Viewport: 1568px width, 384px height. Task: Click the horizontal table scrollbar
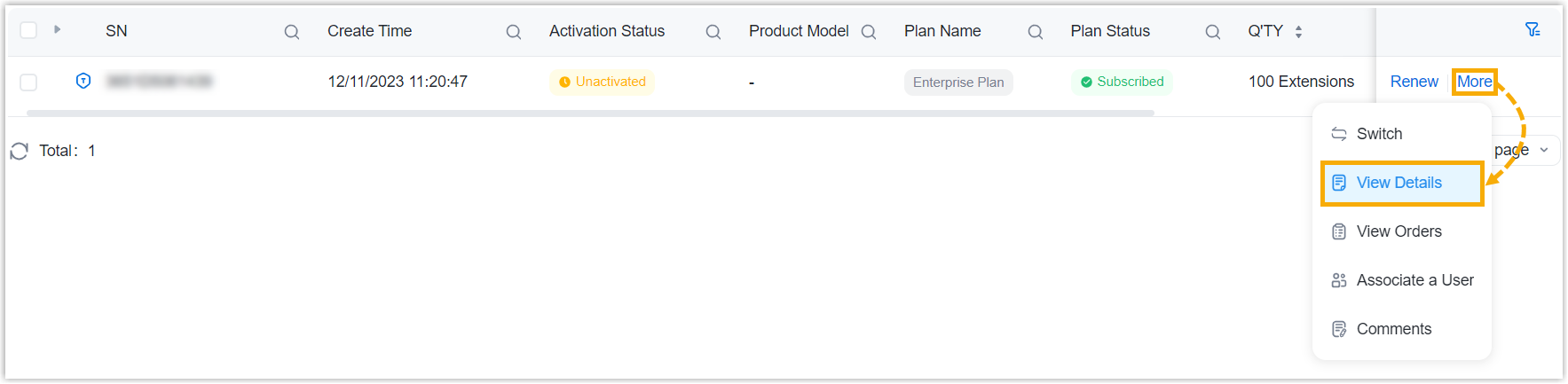[x=590, y=114]
